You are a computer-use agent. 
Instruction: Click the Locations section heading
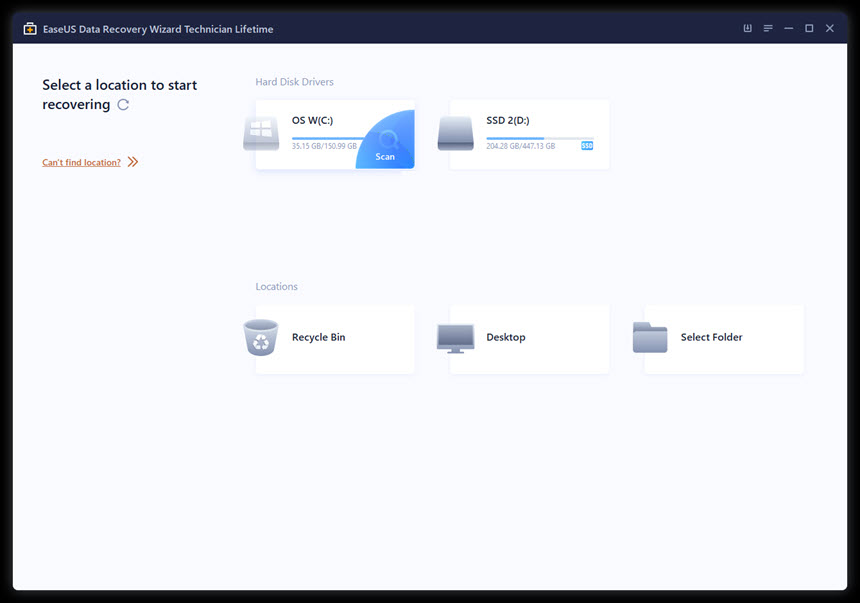[276, 286]
